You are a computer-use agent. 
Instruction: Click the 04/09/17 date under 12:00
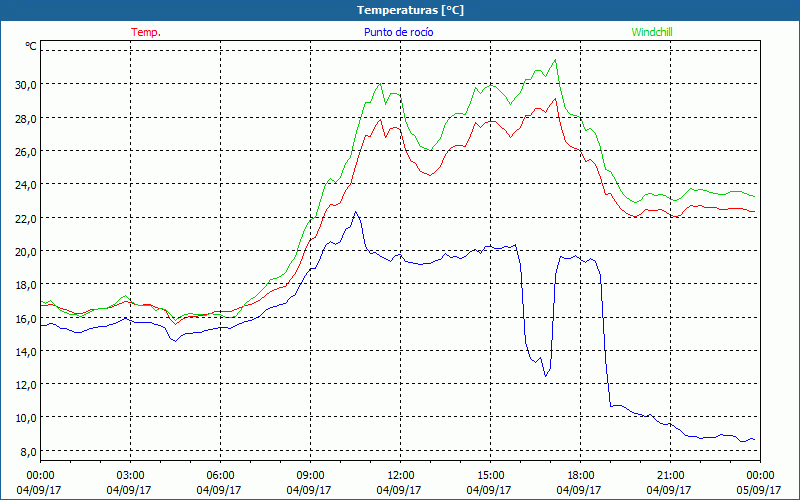398,490
